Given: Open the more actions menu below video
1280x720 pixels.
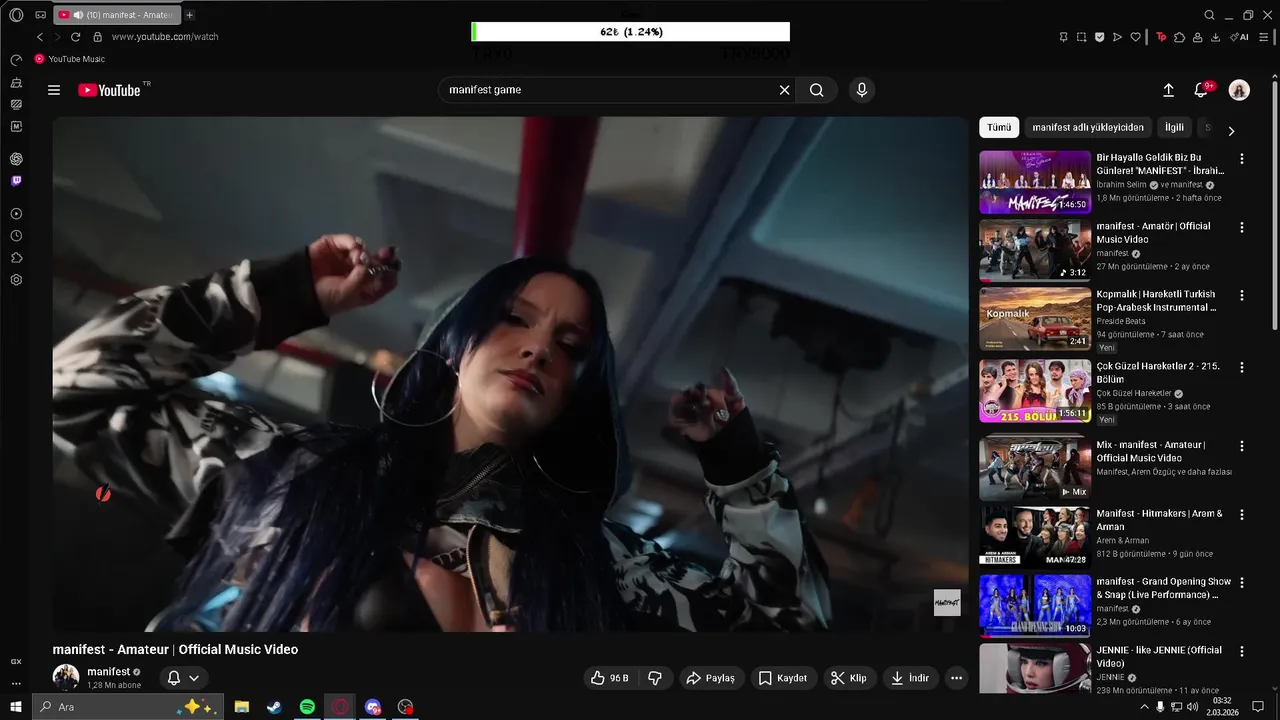Looking at the screenshot, I should coord(956,678).
